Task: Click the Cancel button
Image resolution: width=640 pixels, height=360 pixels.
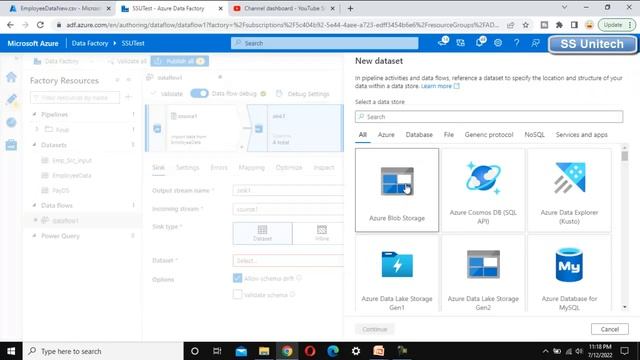Action: point(609,329)
